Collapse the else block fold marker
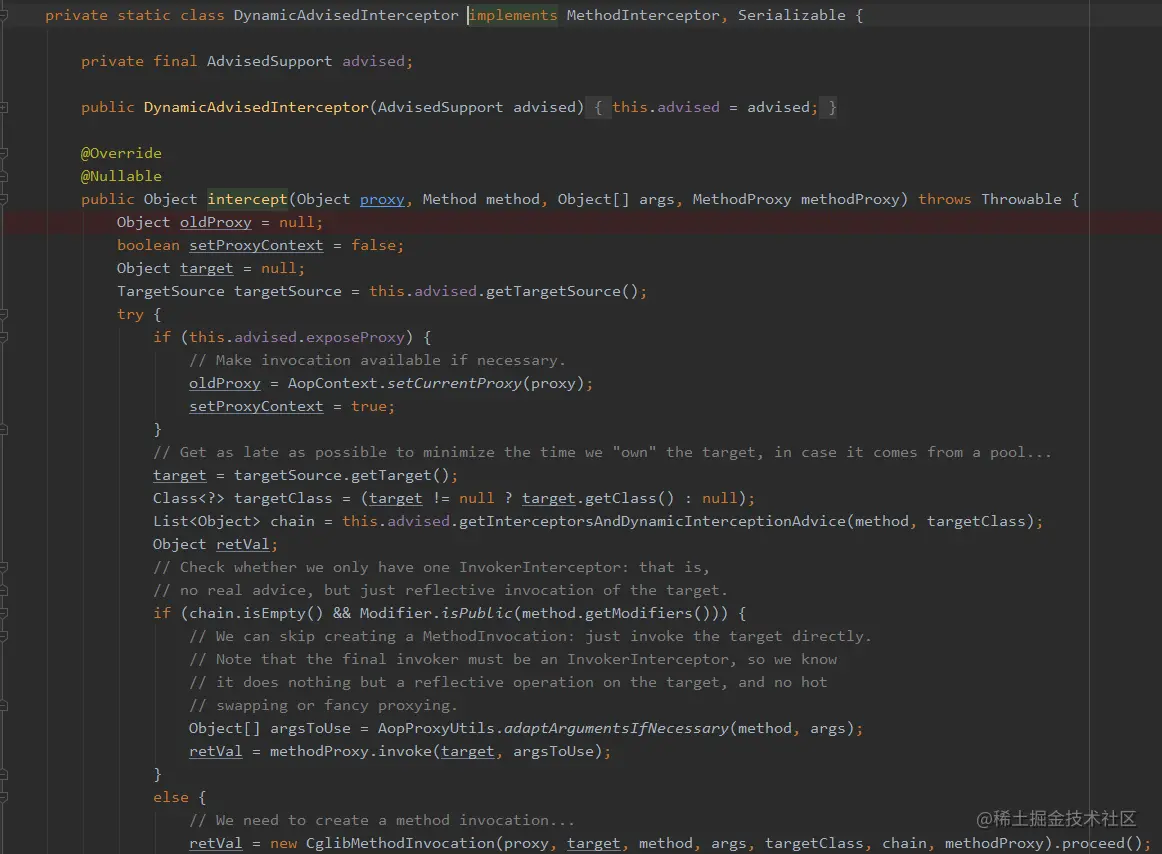 (3, 798)
